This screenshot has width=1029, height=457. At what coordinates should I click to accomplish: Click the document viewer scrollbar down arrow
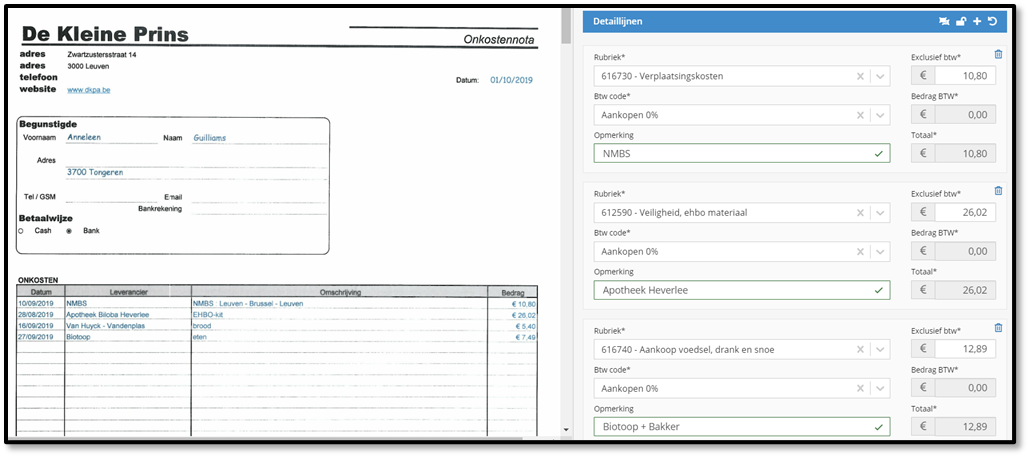[566, 431]
